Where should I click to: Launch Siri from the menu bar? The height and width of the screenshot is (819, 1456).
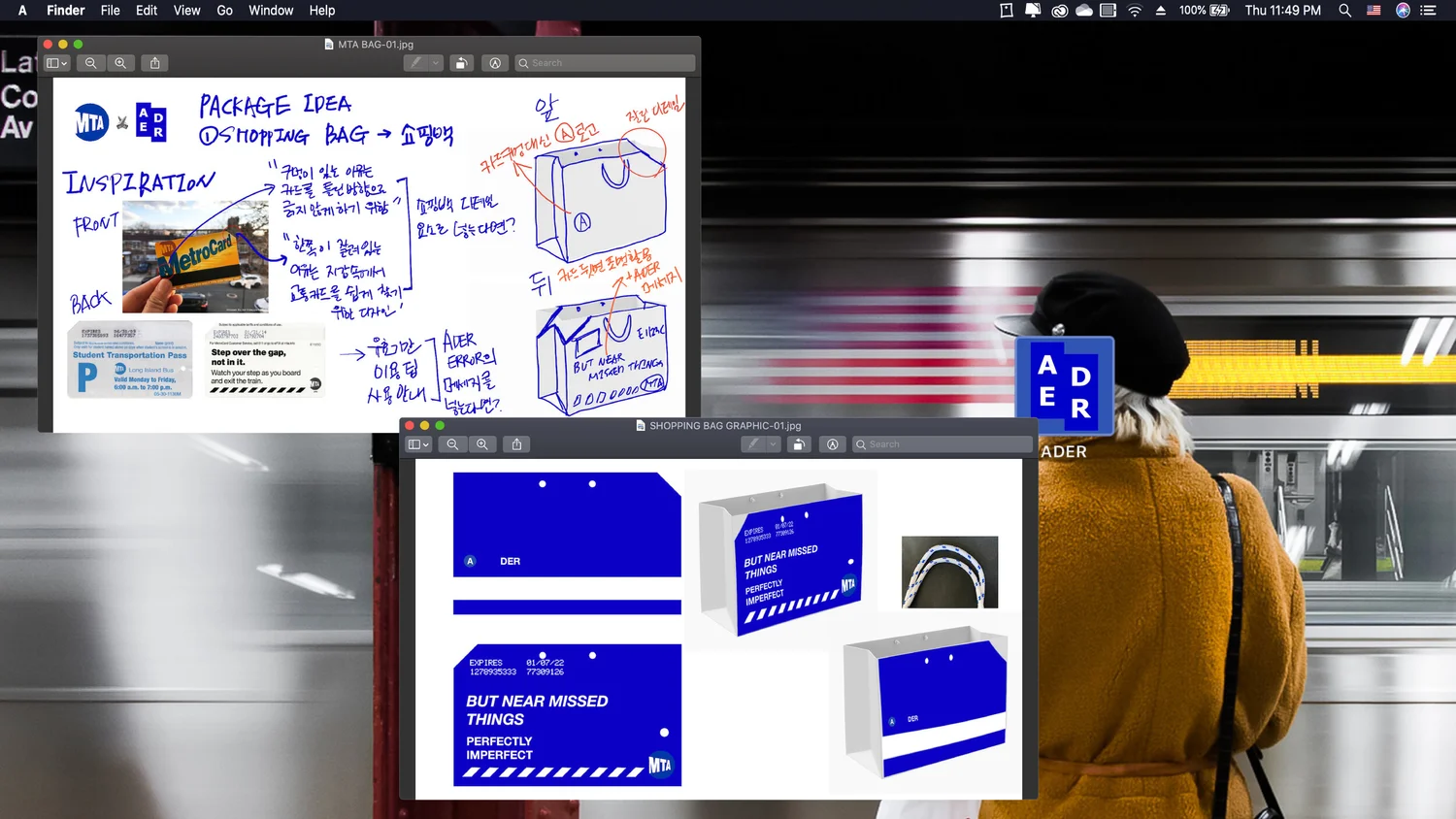pyautogui.click(x=1403, y=11)
